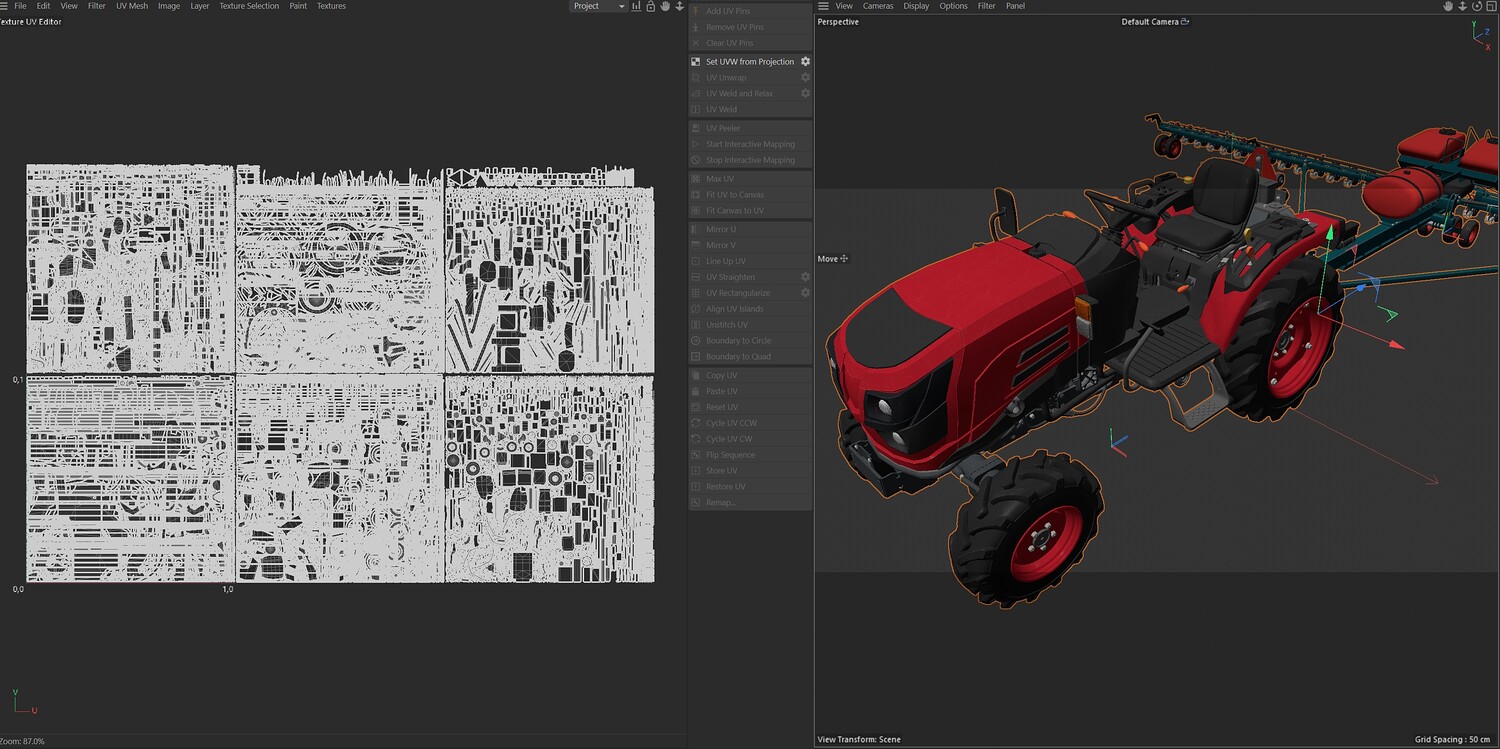Click Fit Canvas to UV
Image resolution: width=1500 pixels, height=749 pixels.
750,211
